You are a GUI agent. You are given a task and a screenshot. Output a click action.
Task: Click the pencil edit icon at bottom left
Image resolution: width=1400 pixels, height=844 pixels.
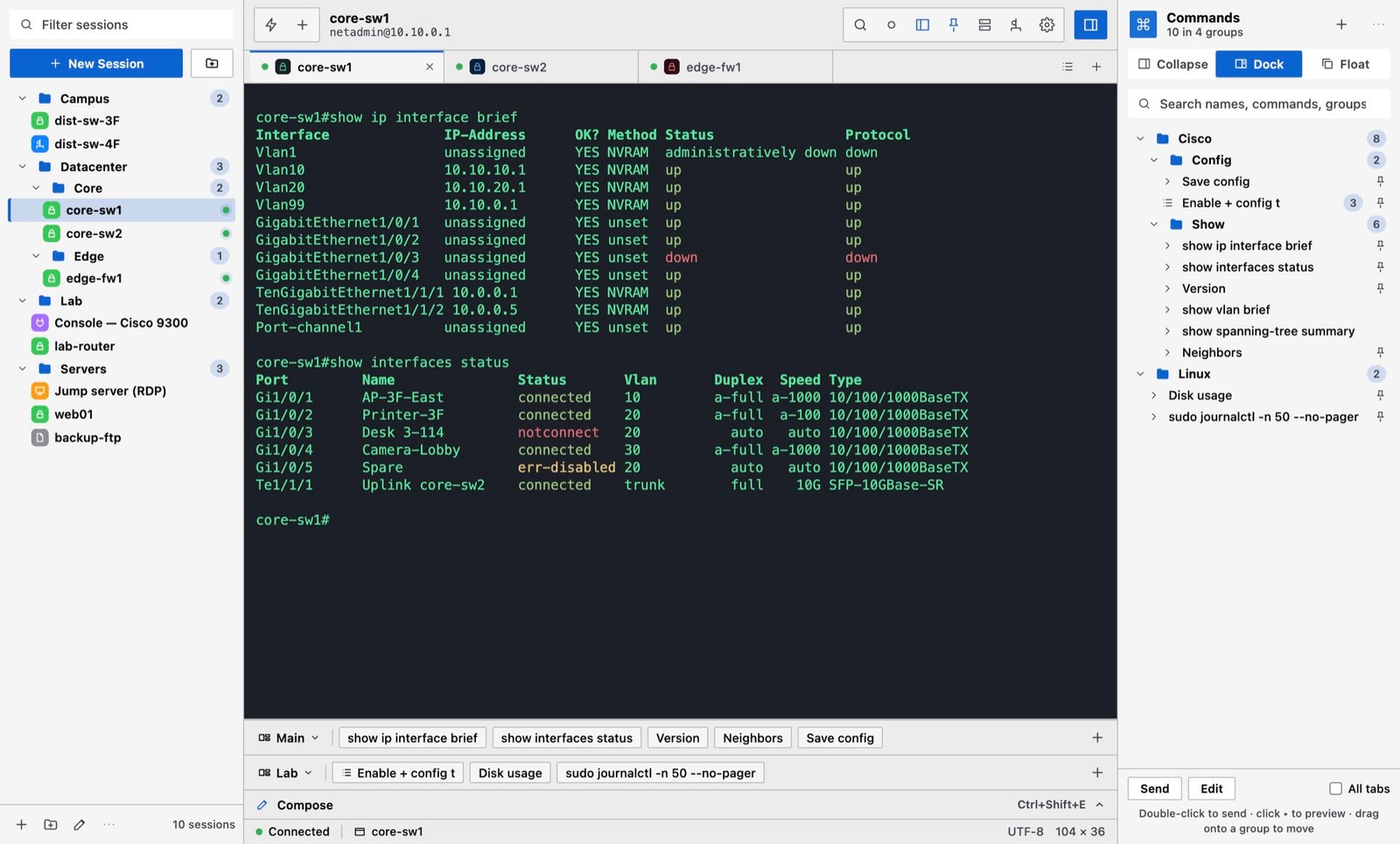(80, 824)
